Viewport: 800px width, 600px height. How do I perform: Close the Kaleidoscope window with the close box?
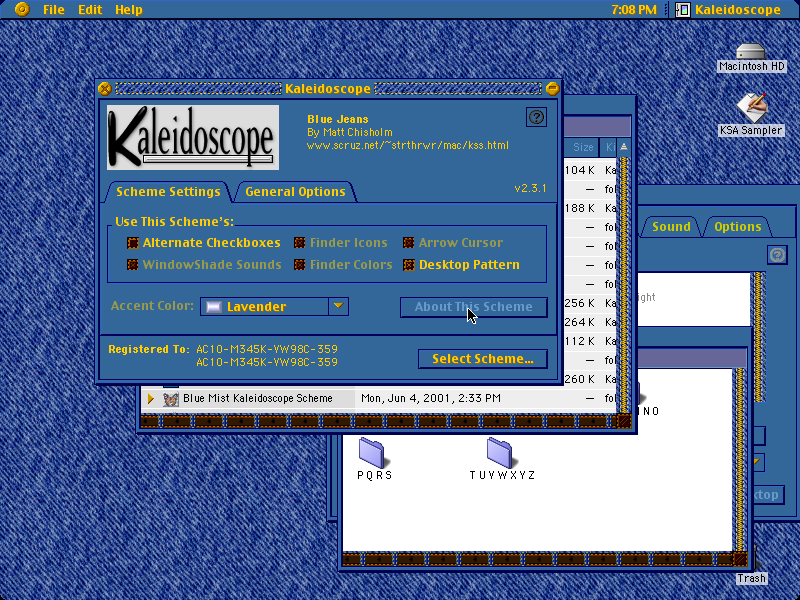[105, 89]
